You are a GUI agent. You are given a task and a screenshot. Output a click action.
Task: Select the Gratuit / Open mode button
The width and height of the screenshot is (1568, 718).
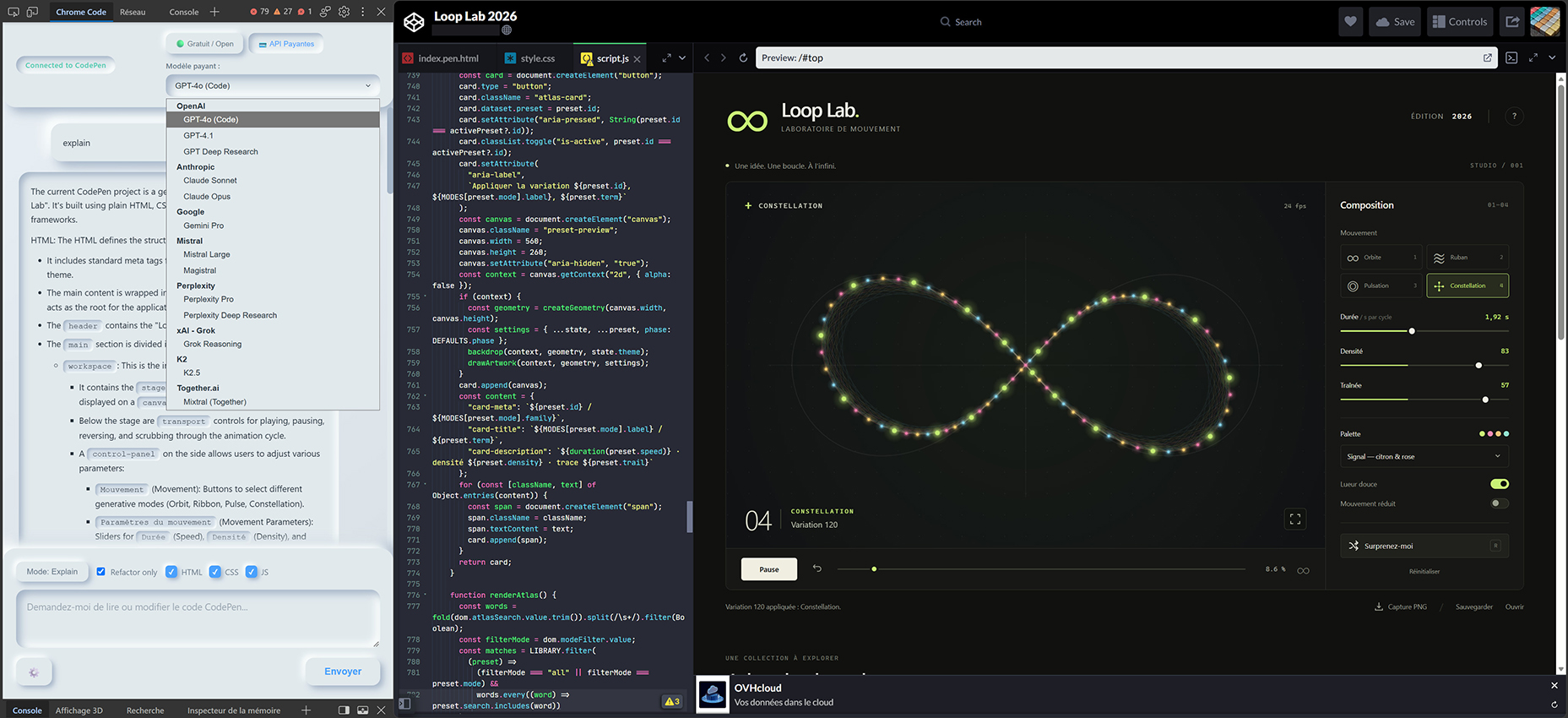204,44
